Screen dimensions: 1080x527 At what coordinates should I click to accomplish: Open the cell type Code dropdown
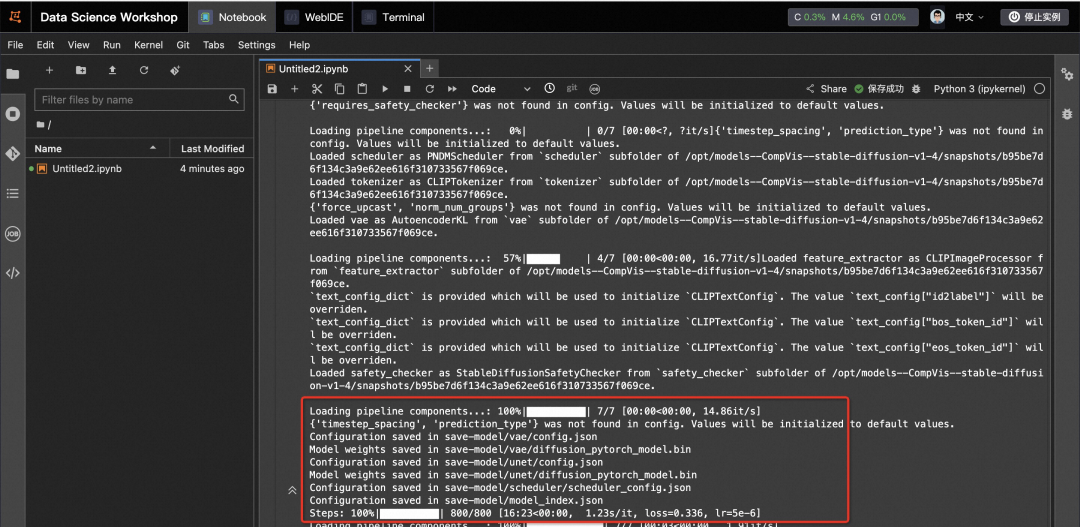(x=501, y=89)
